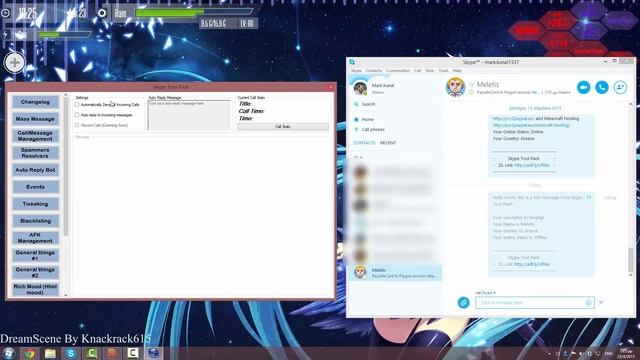Click Mark Kunal profile picture in Skype
The image size is (640, 360).
tap(360, 88)
